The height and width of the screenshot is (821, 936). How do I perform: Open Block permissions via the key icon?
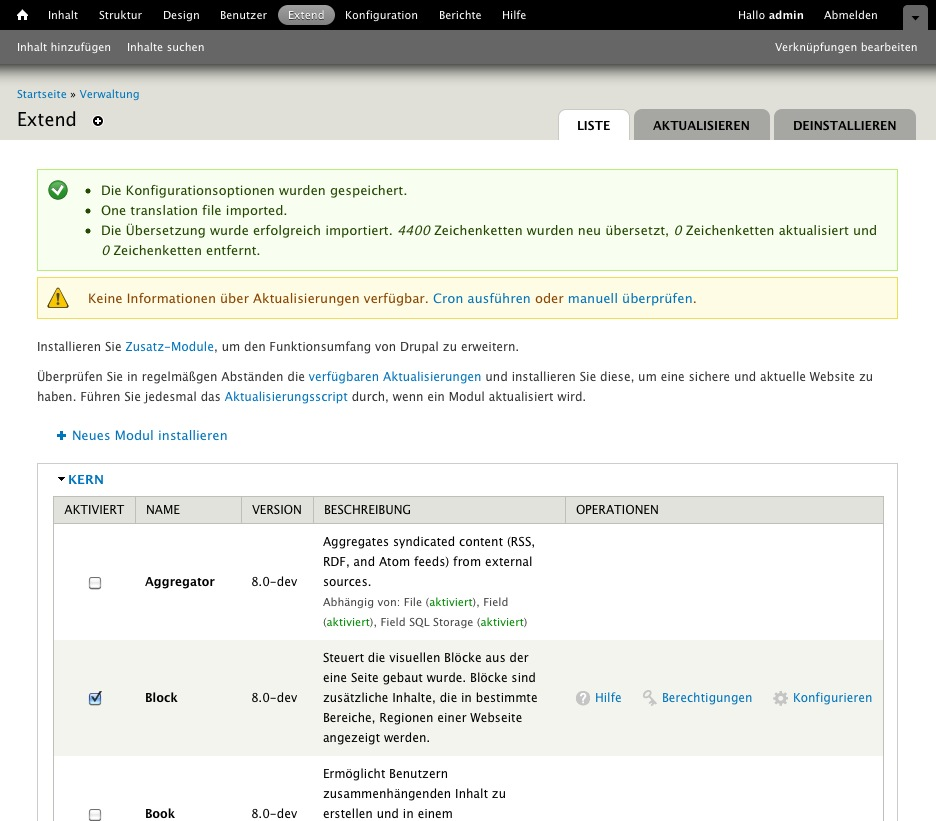click(650, 698)
